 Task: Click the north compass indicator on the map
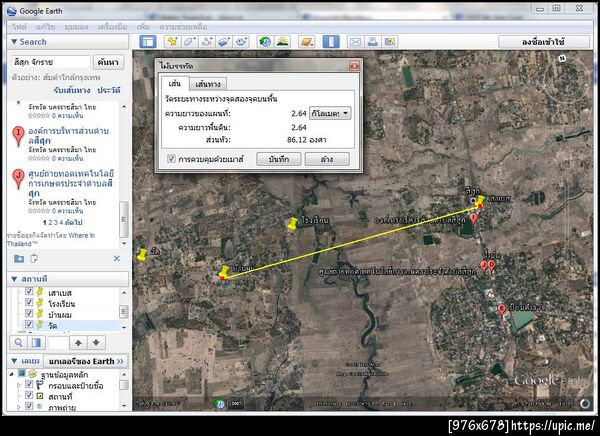pyautogui.click(x=562, y=58)
